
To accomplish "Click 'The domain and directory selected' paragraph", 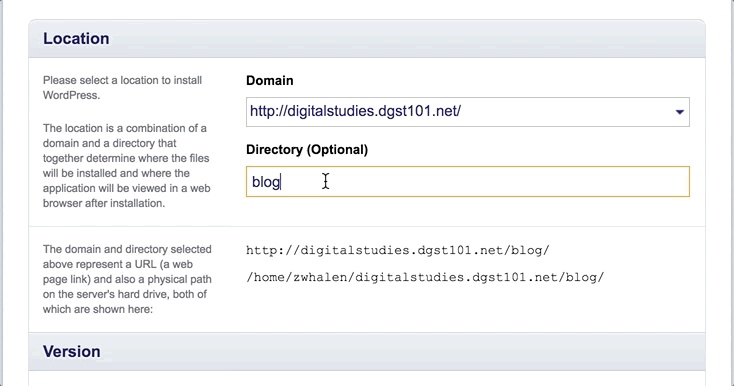I will 127,279.
